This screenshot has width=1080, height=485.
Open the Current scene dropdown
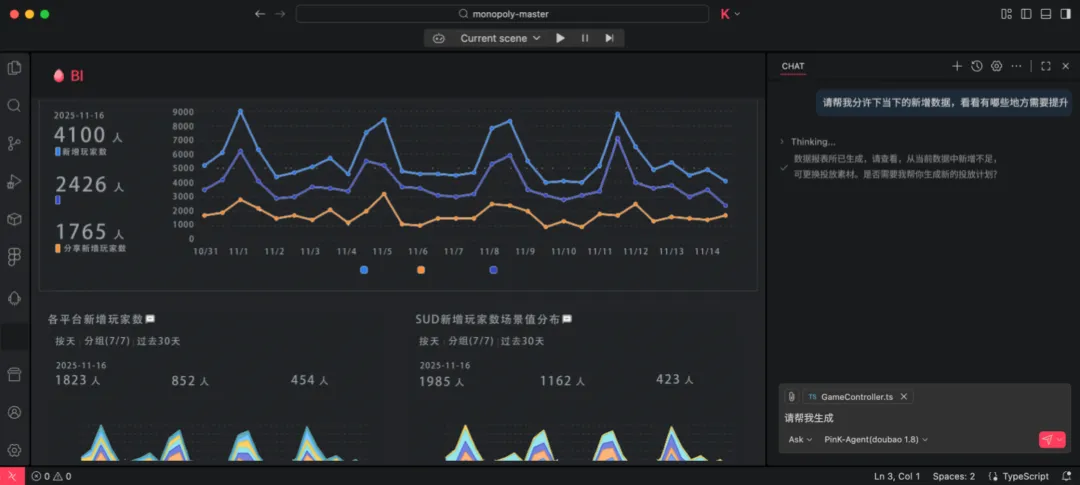pos(500,39)
